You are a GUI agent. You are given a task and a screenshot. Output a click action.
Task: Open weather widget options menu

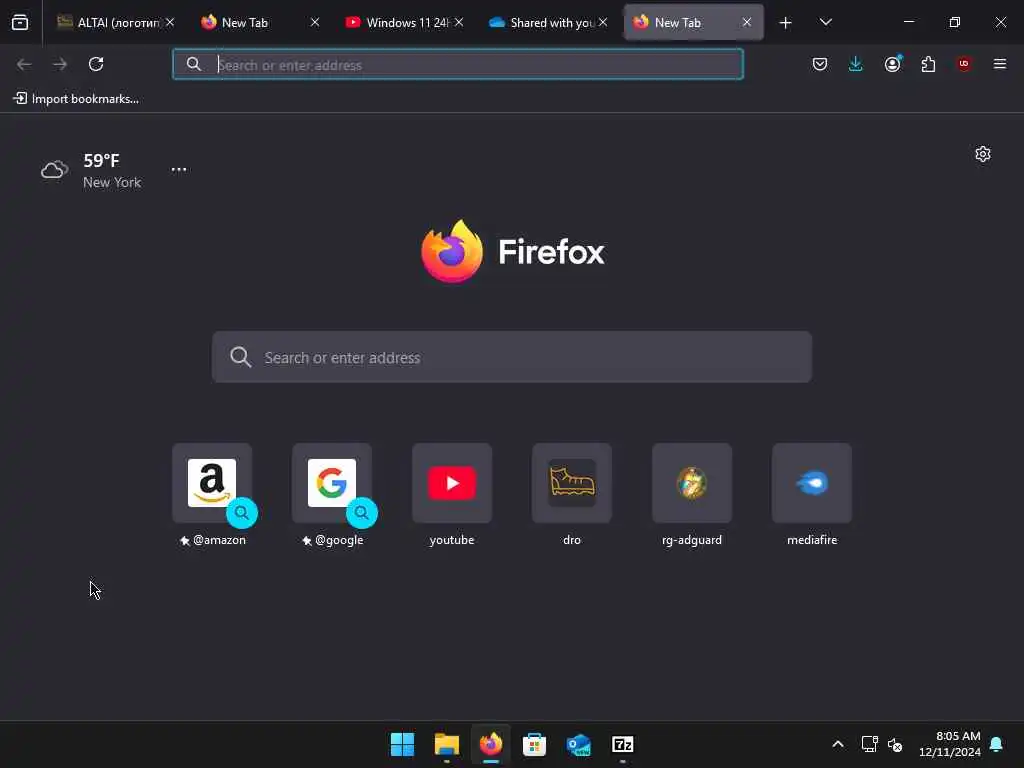pos(179,169)
